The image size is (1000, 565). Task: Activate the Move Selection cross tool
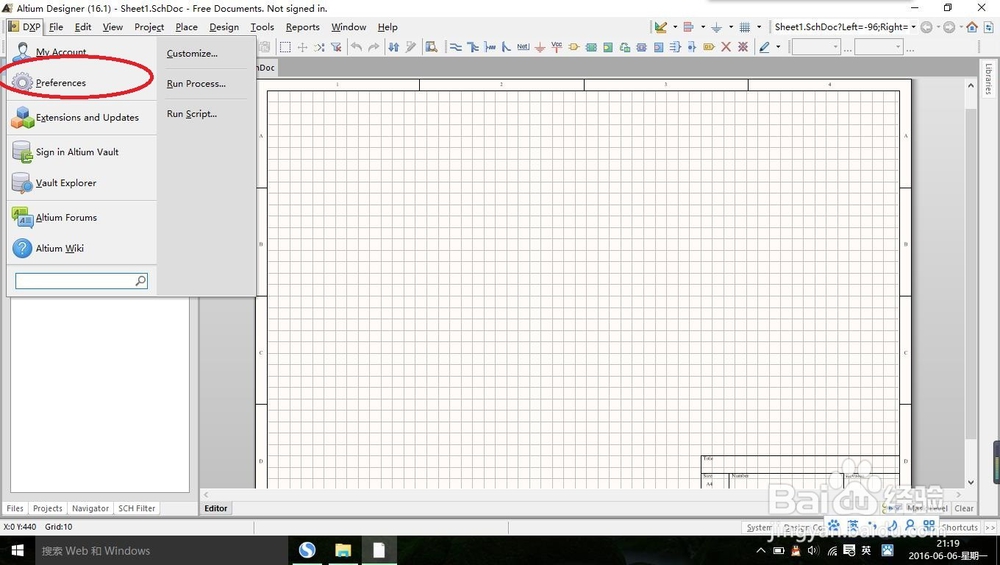302,47
